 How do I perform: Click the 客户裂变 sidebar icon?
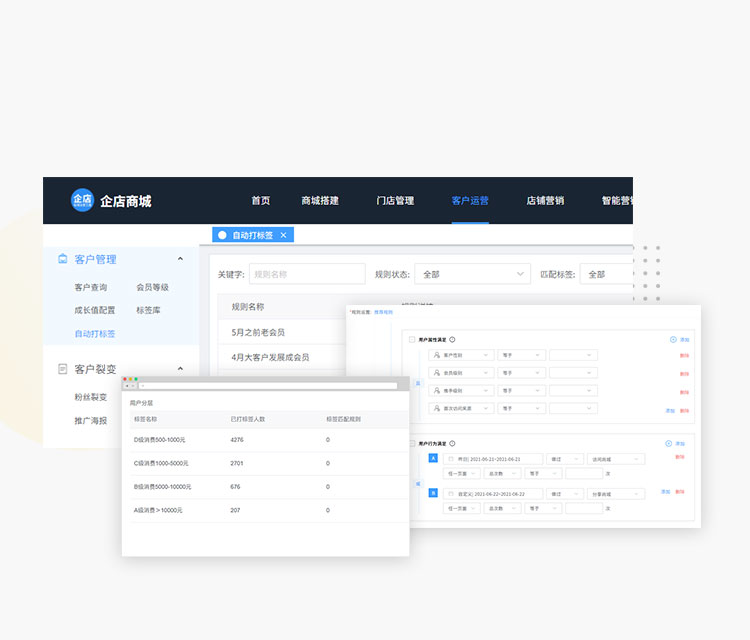point(63,369)
